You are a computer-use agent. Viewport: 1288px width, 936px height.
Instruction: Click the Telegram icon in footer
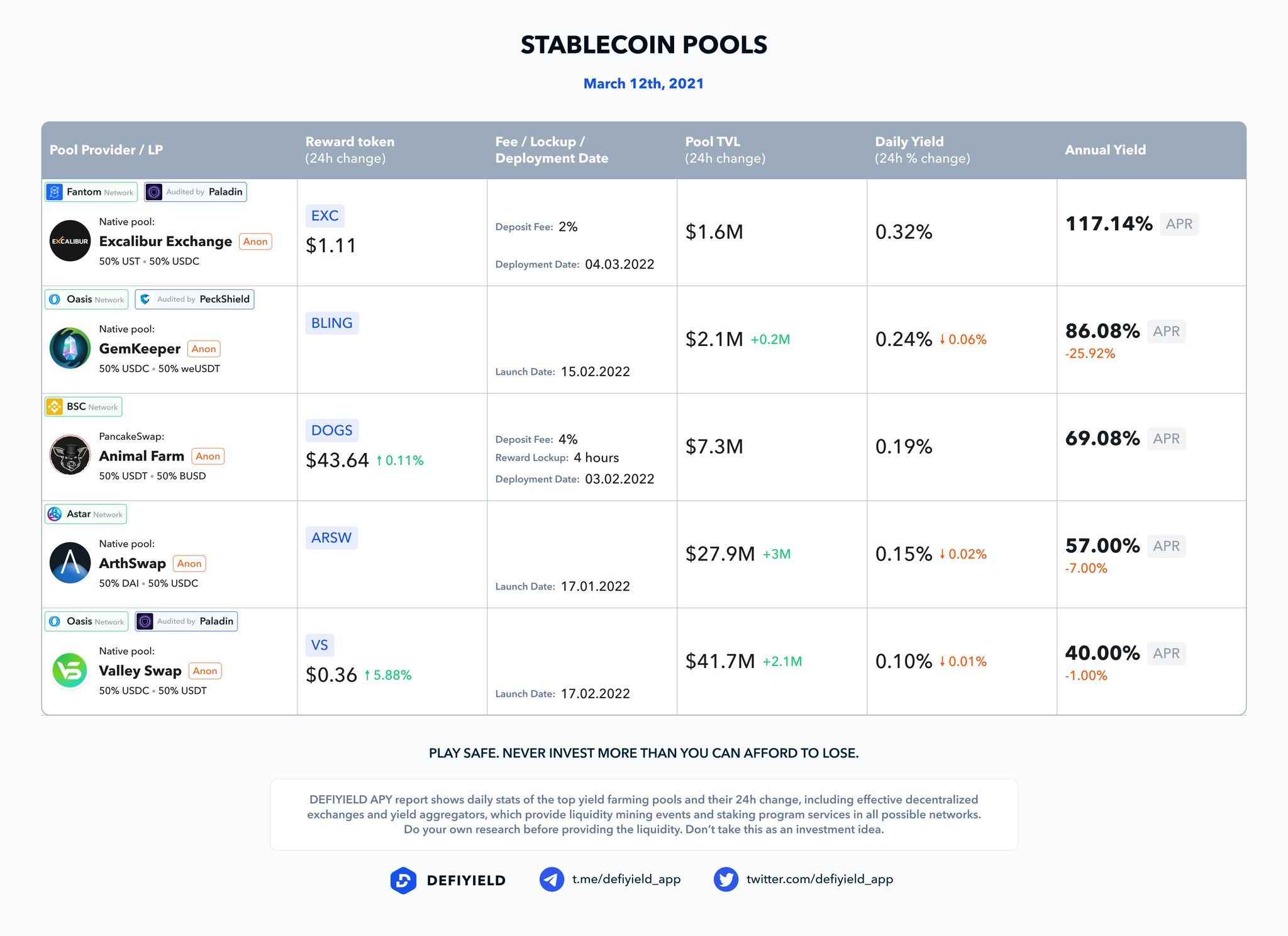point(552,879)
